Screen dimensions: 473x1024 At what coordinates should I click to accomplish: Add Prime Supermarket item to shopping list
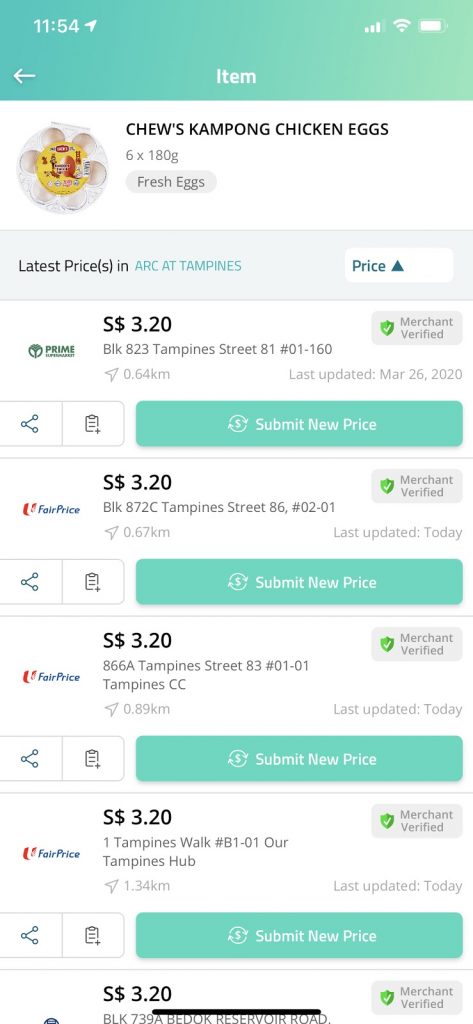93,424
